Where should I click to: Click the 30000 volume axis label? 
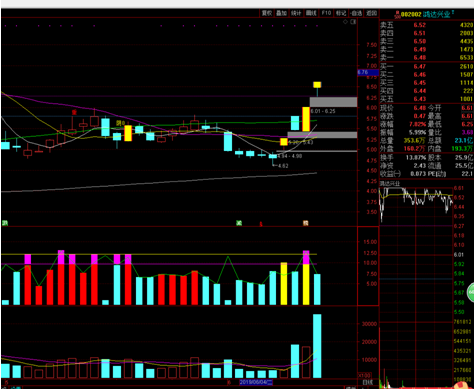[369, 324]
